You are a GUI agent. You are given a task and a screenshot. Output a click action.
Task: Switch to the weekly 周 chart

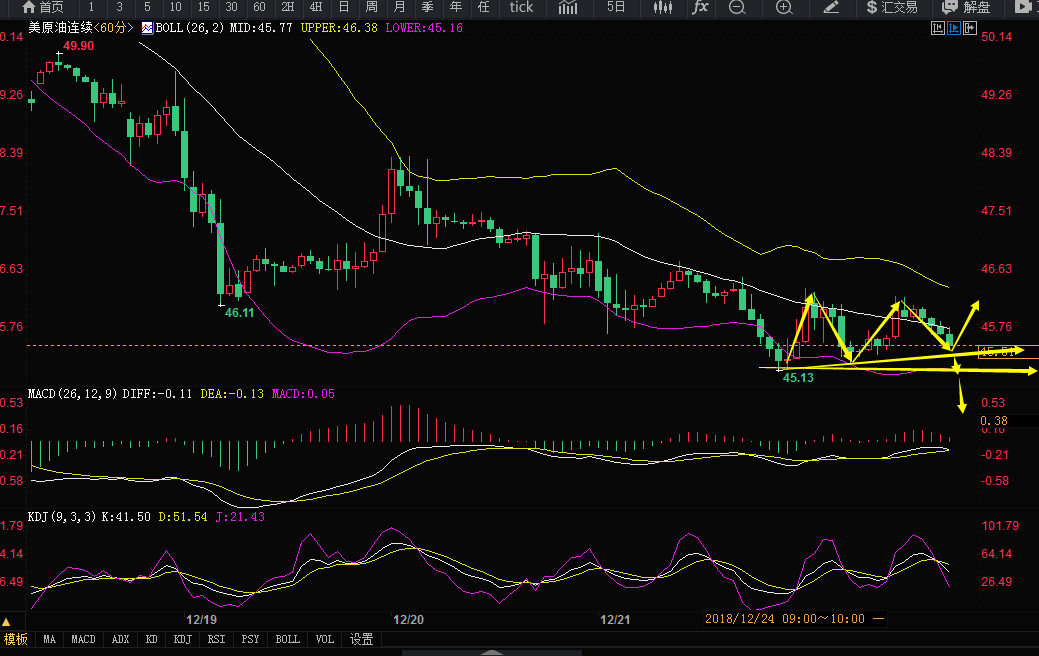tap(371, 7)
